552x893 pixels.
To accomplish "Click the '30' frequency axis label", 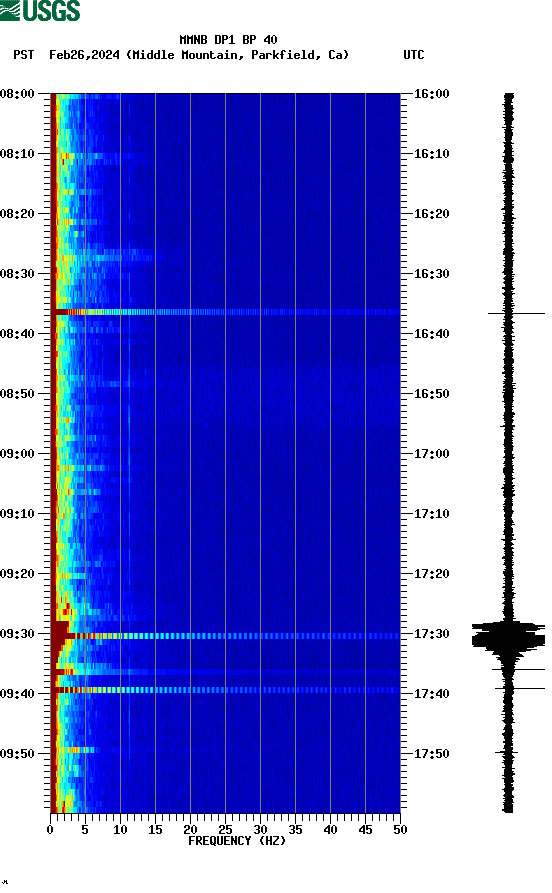I will [260, 830].
